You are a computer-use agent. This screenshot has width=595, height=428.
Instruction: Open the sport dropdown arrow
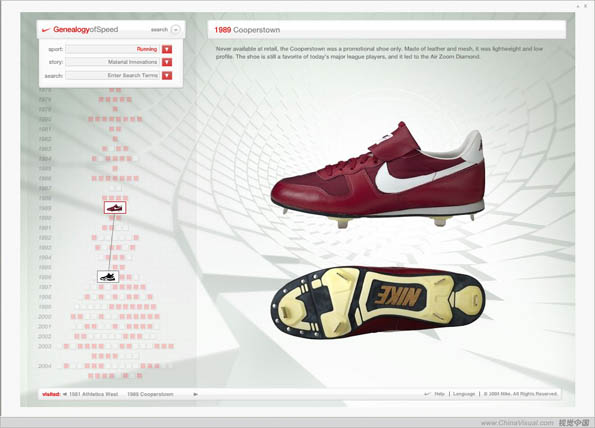(x=167, y=49)
